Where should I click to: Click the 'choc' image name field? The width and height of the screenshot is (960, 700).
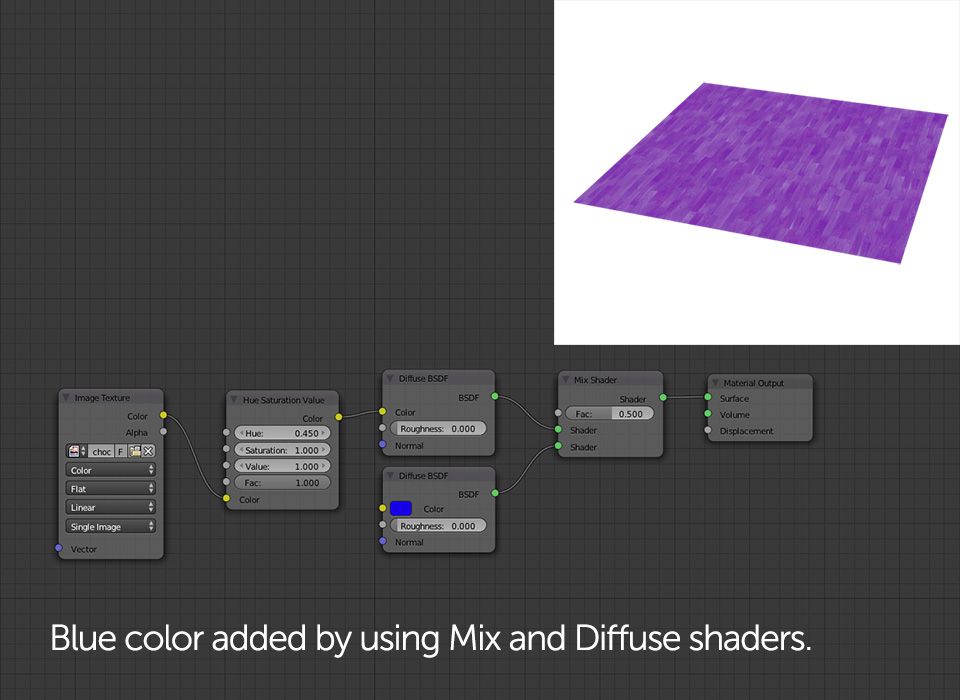pos(102,451)
